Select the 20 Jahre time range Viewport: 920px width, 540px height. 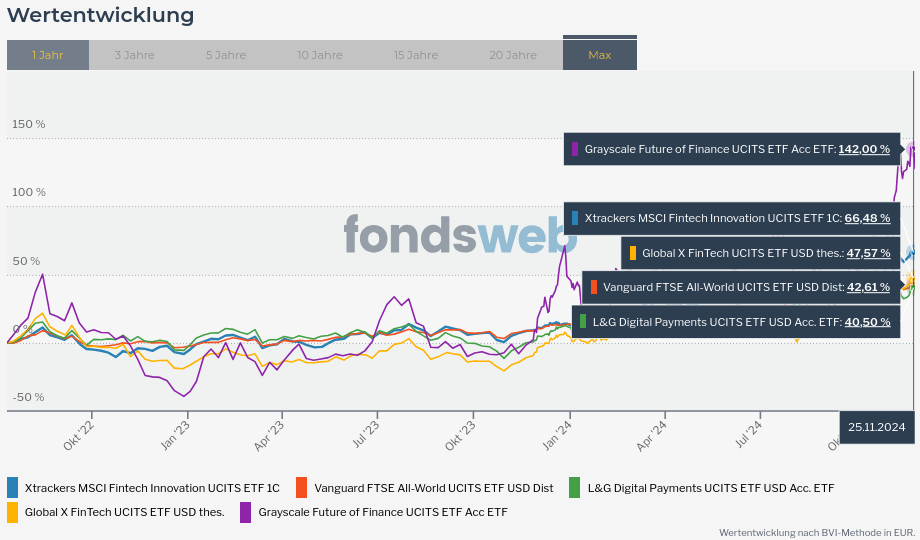coord(513,55)
